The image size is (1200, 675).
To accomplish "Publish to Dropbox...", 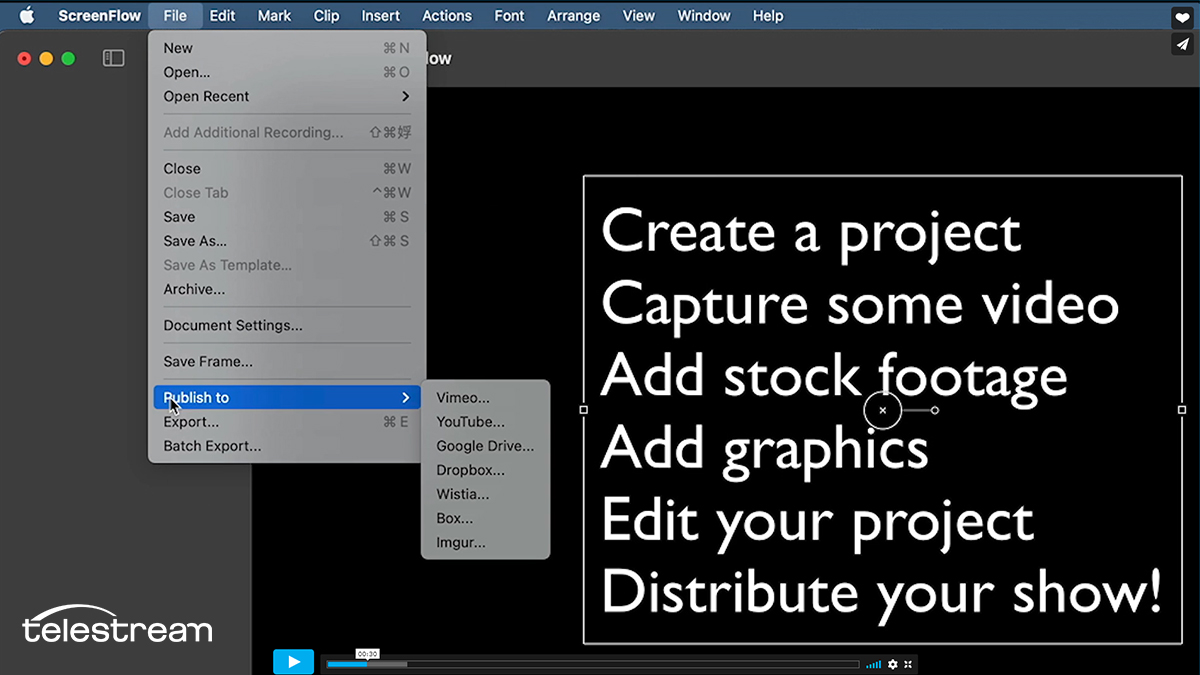I will (485, 470).
